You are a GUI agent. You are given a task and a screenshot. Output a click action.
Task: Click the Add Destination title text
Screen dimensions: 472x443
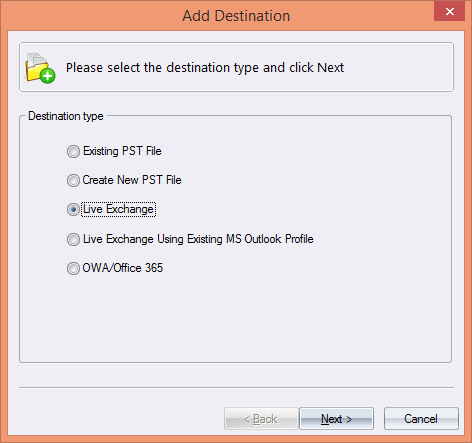(x=236, y=16)
